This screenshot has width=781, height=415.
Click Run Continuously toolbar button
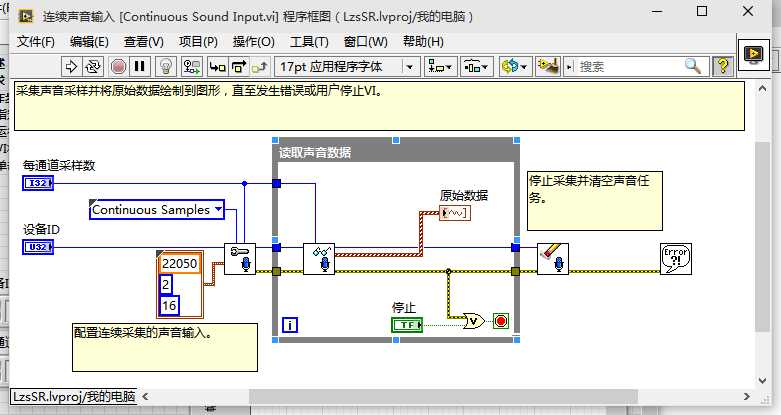click(x=93, y=66)
